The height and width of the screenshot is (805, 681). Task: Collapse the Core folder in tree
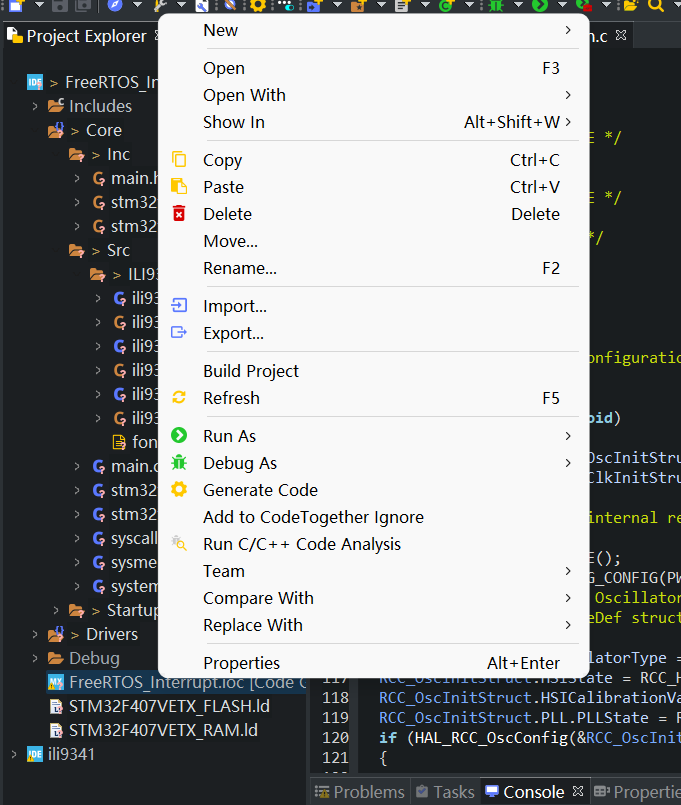pyautogui.click(x=35, y=130)
